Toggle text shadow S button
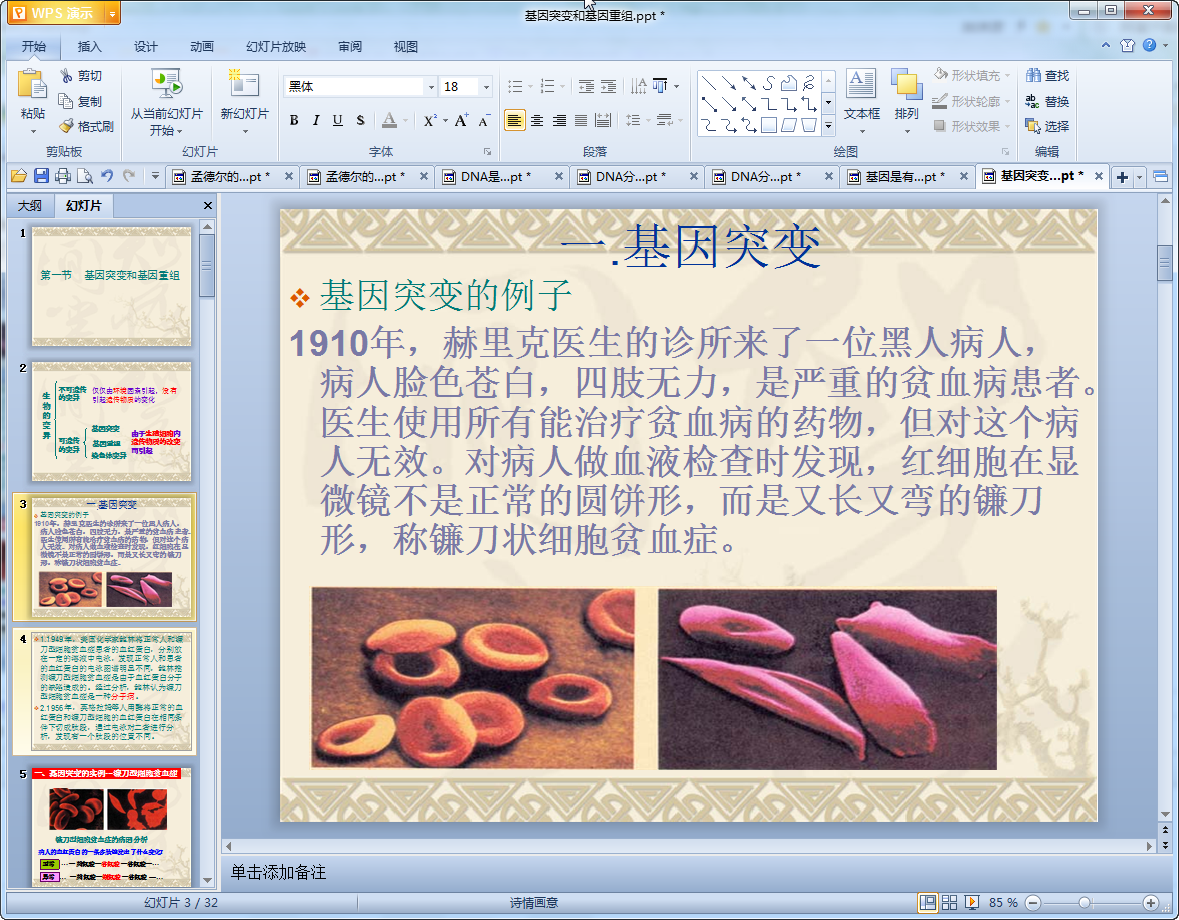 pos(360,120)
